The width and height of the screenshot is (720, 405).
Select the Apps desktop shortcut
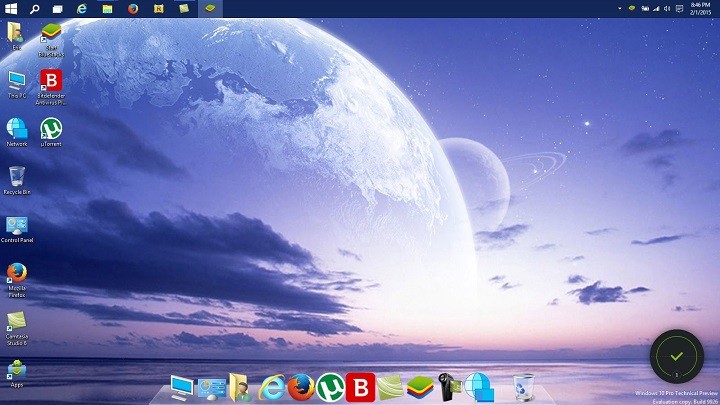coord(17,373)
